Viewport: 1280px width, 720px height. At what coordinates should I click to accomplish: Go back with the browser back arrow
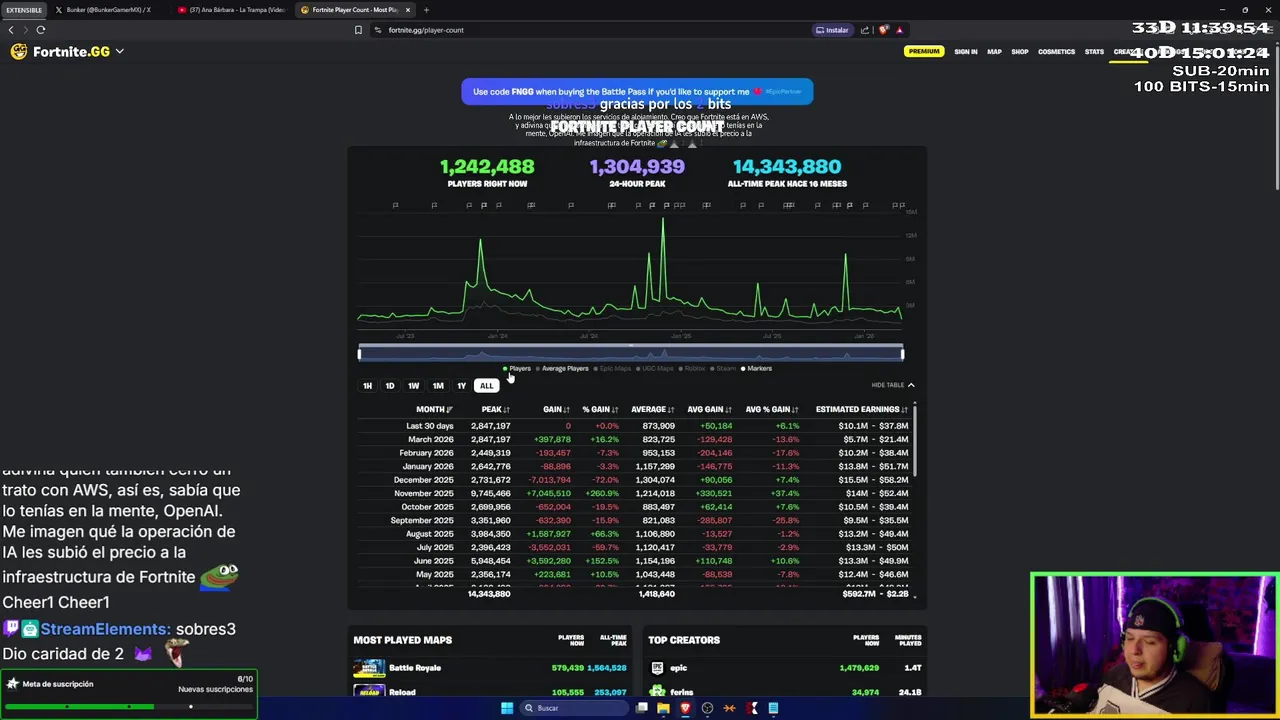[11, 30]
